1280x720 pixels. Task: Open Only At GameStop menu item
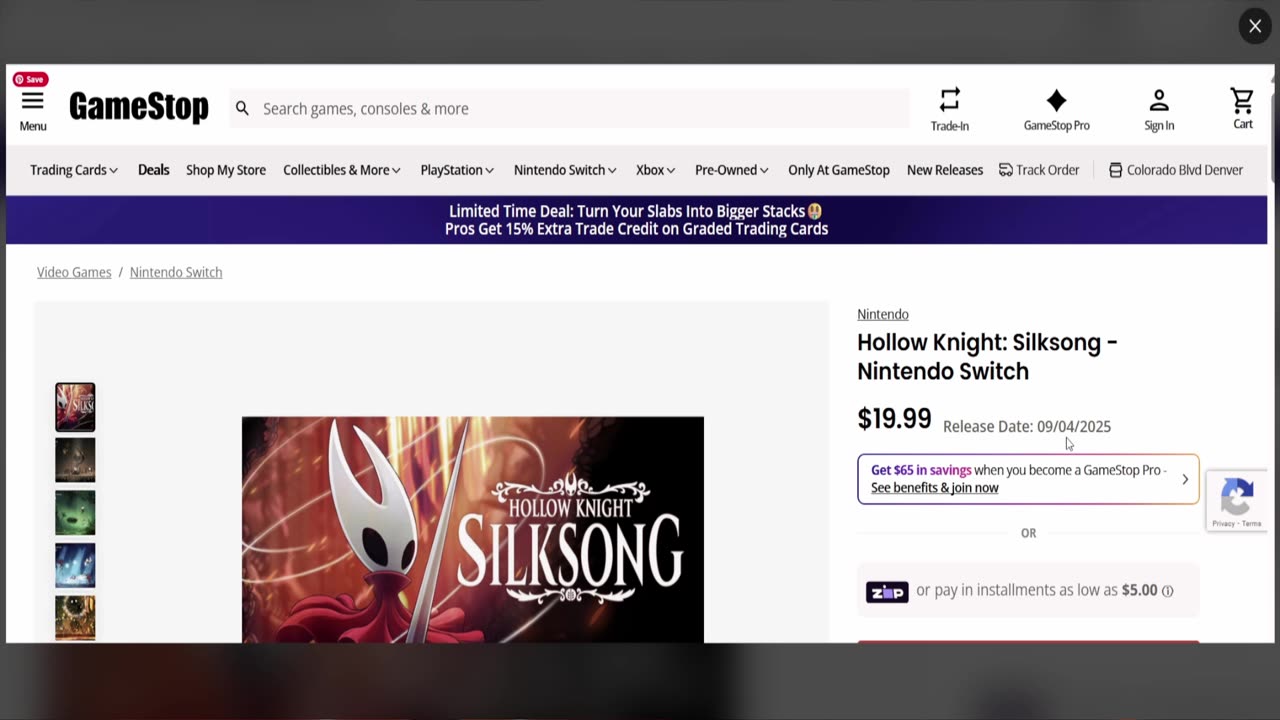coord(839,170)
